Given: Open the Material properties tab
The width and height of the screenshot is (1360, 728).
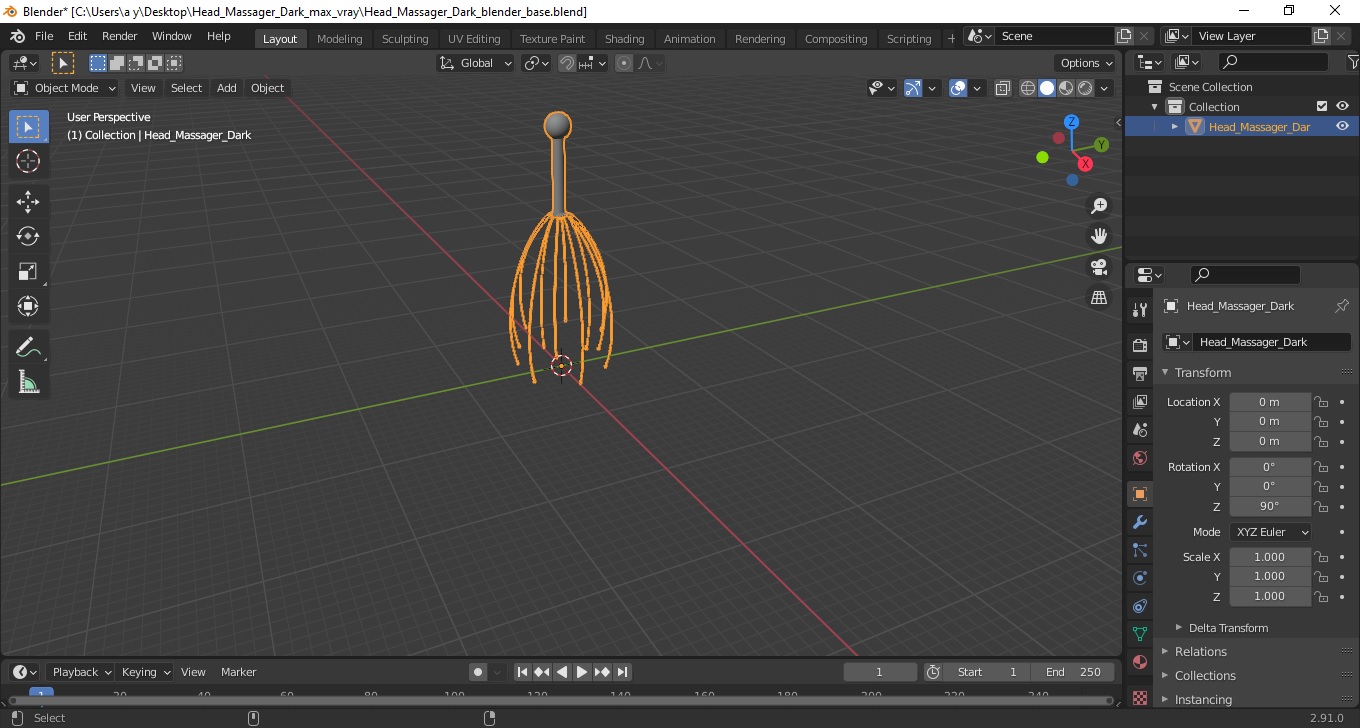Looking at the screenshot, I should coord(1139,662).
